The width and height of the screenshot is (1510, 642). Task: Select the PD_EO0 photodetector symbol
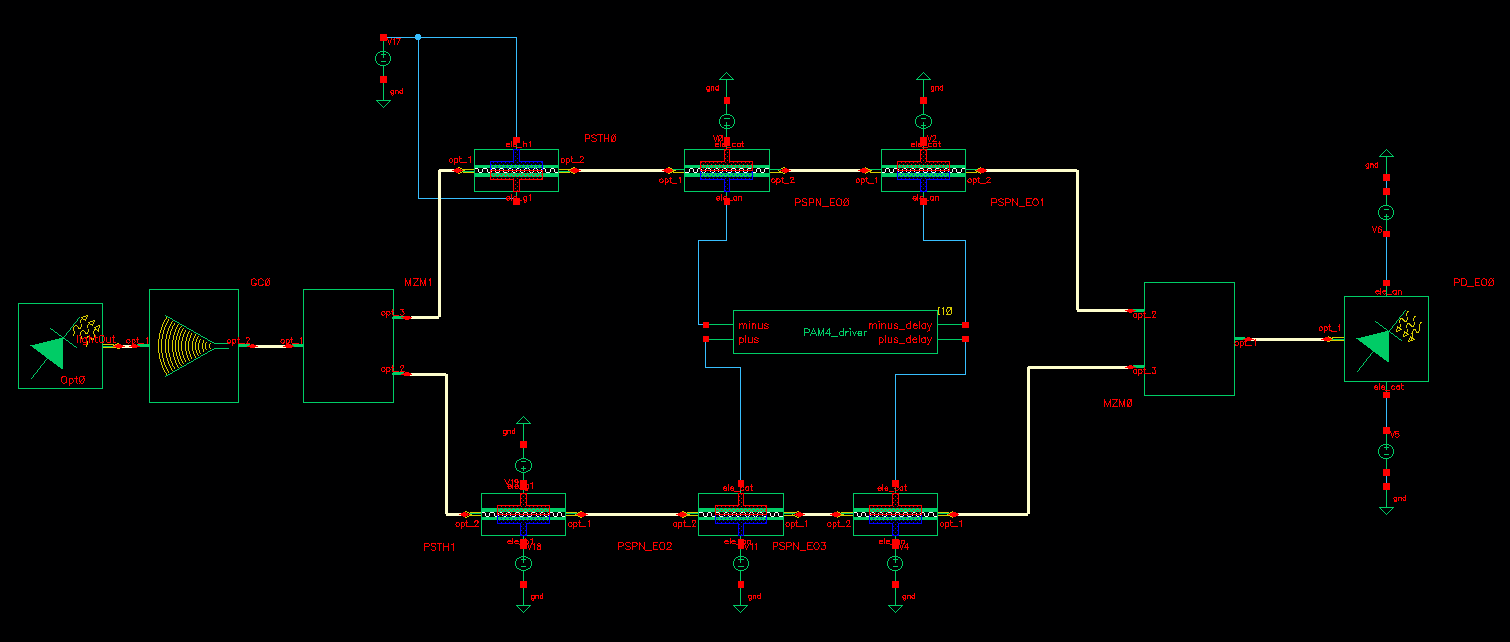click(x=1386, y=339)
